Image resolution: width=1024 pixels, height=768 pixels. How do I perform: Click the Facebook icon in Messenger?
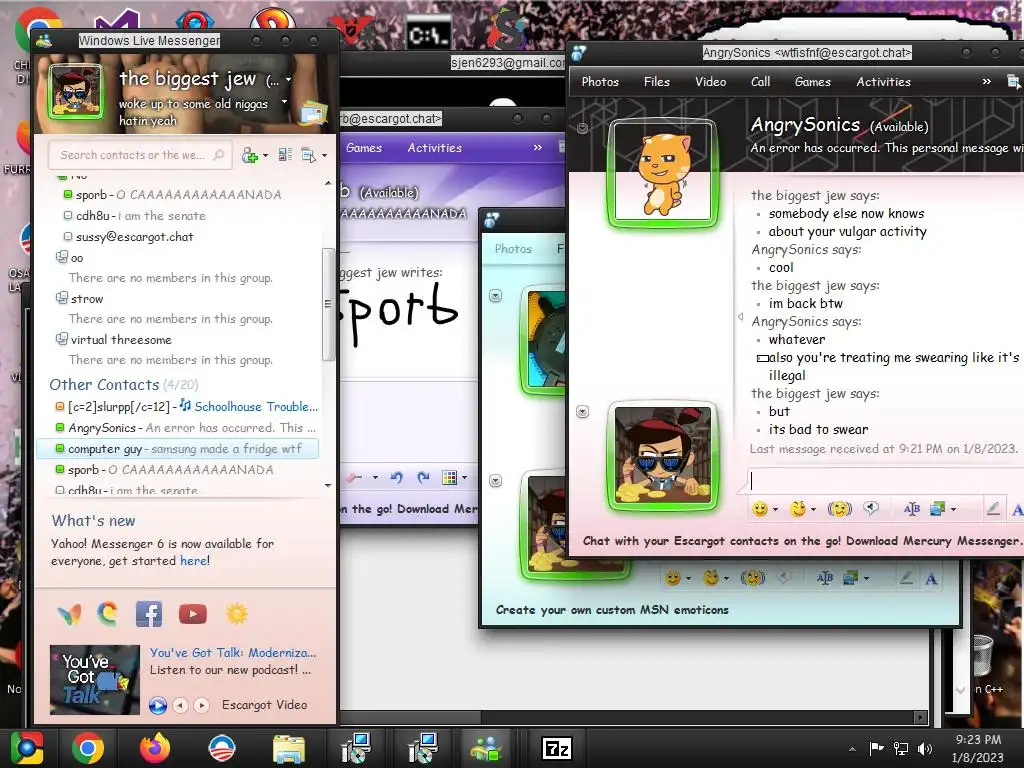tap(149, 614)
